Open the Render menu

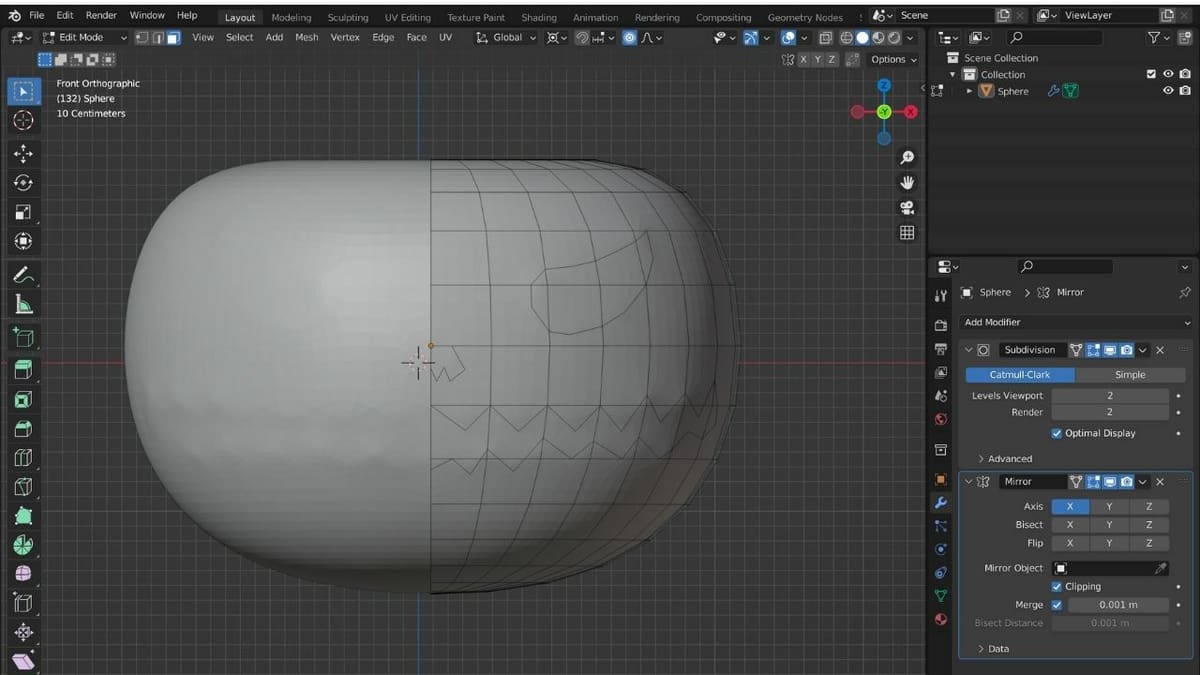101,15
